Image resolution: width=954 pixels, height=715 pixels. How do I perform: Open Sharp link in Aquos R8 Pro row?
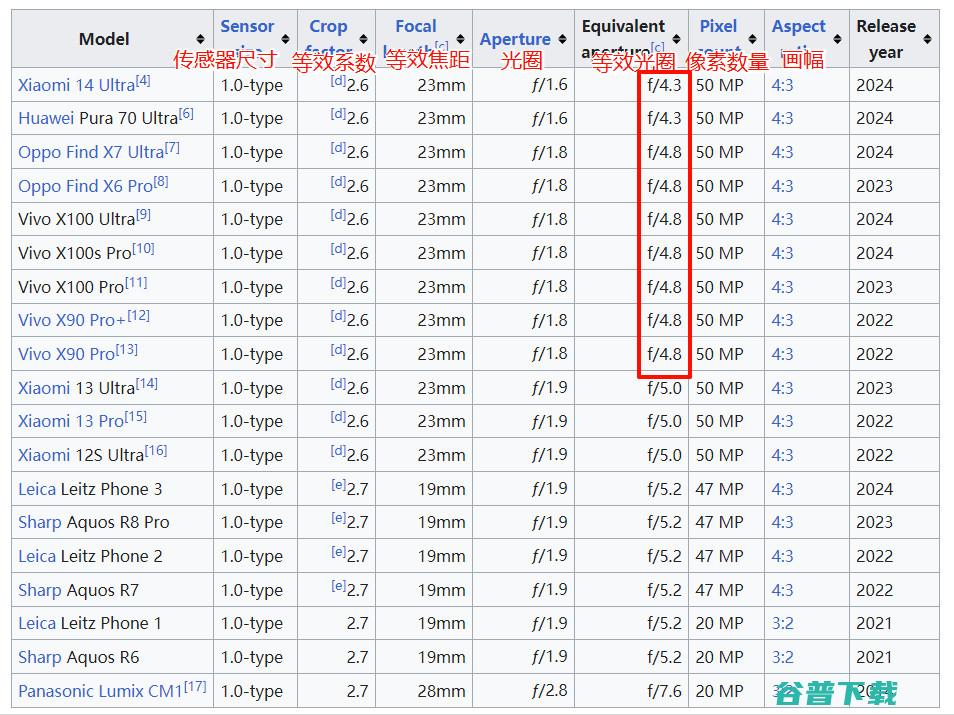tap(39, 522)
